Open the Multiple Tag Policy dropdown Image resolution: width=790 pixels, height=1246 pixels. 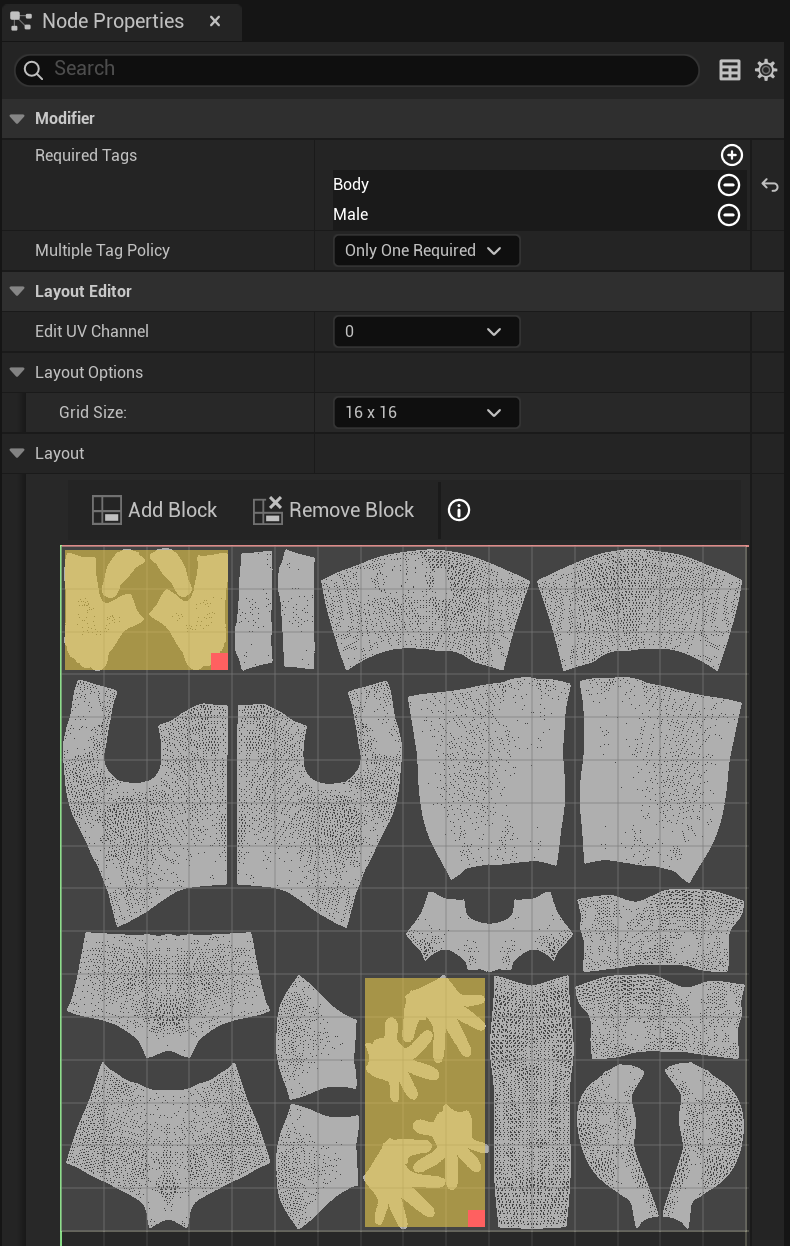426,251
